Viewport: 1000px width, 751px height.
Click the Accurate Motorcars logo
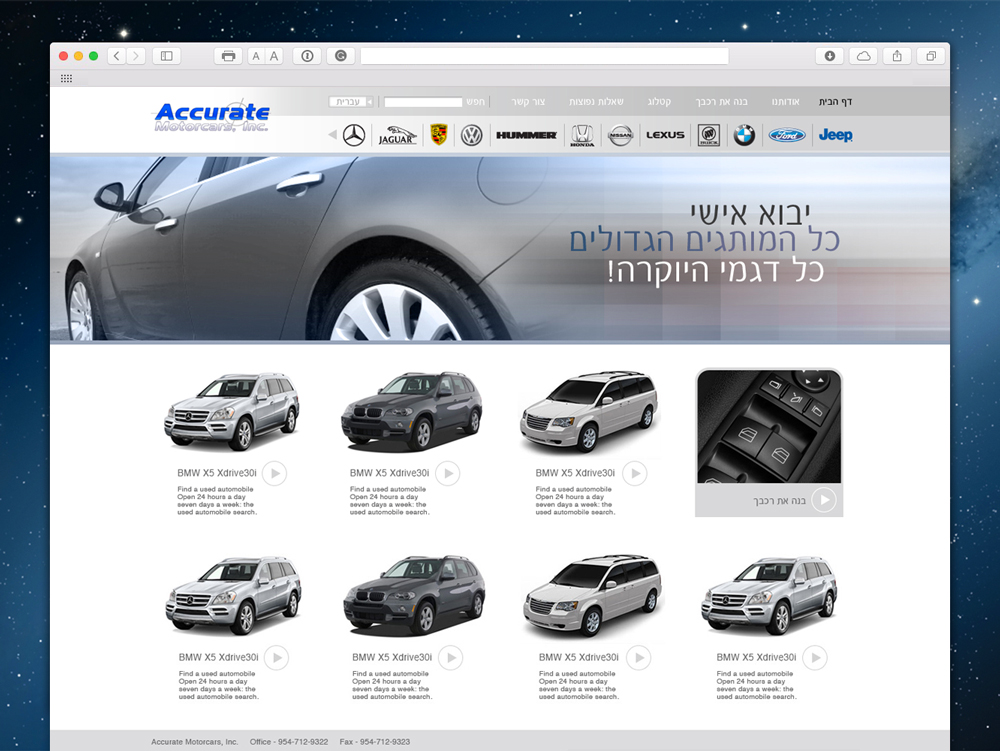(x=212, y=116)
